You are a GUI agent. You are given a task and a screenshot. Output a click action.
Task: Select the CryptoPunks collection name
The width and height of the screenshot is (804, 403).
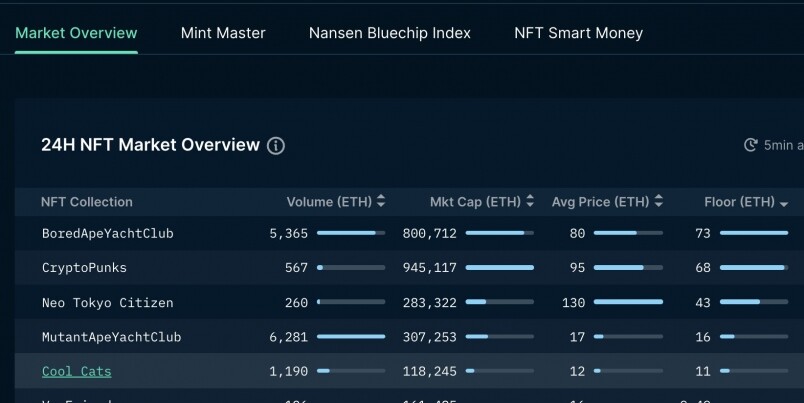pyautogui.click(x=84, y=268)
